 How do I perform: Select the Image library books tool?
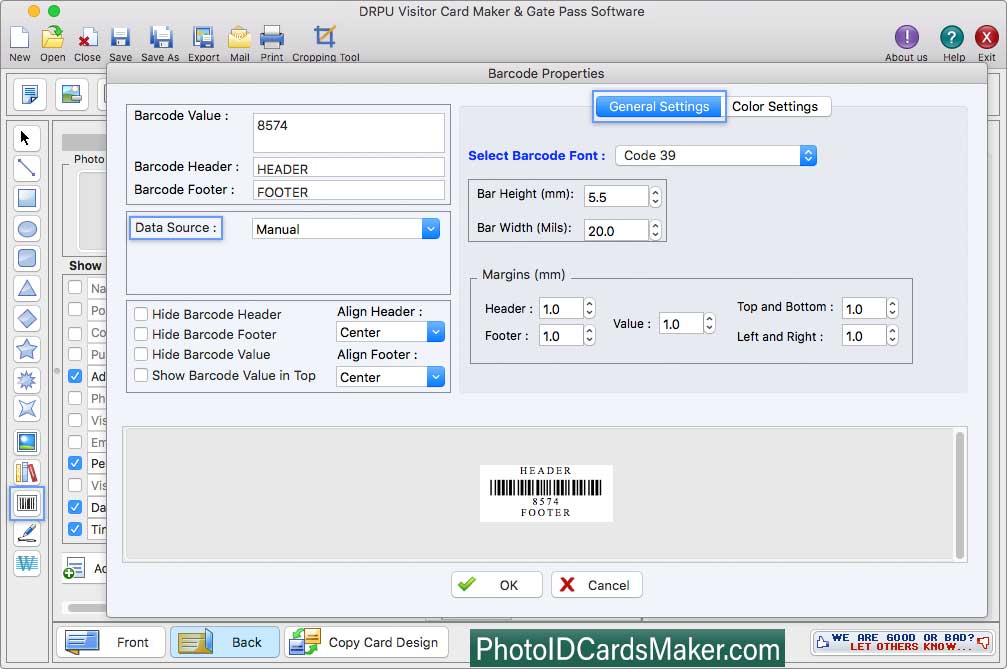click(26, 473)
